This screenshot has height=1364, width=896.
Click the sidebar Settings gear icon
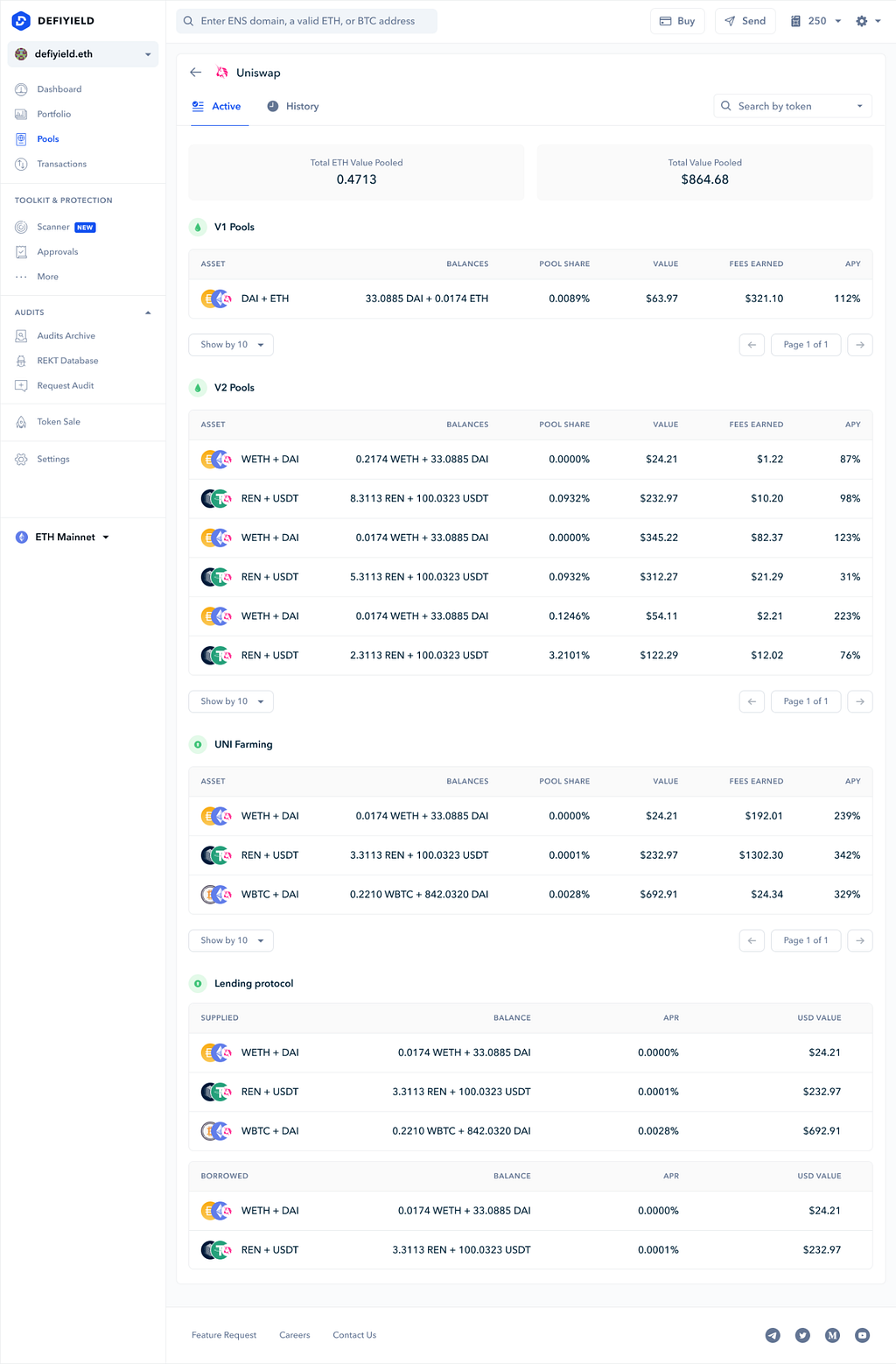[x=21, y=459]
